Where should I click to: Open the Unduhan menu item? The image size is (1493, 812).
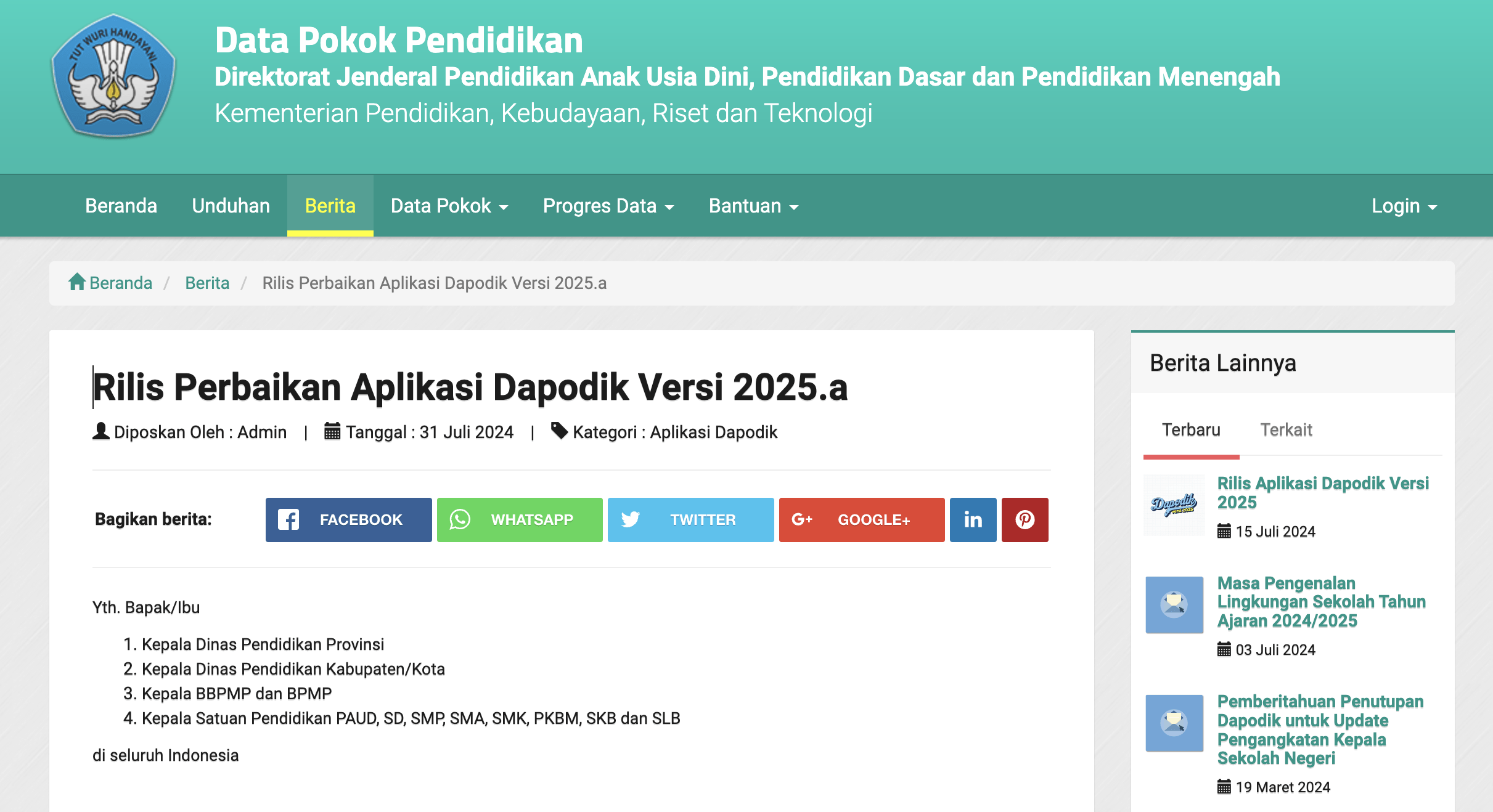click(x=231, y=206)
